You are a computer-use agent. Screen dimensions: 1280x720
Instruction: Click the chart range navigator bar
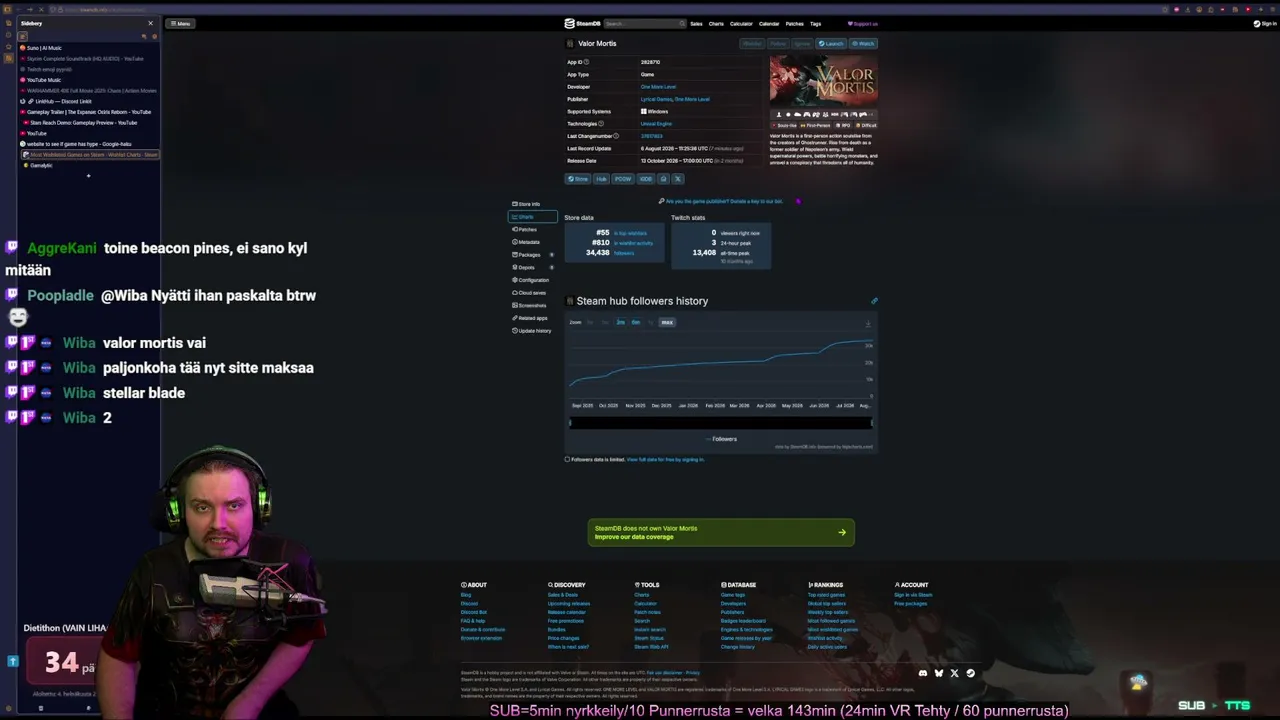[720, 422]
